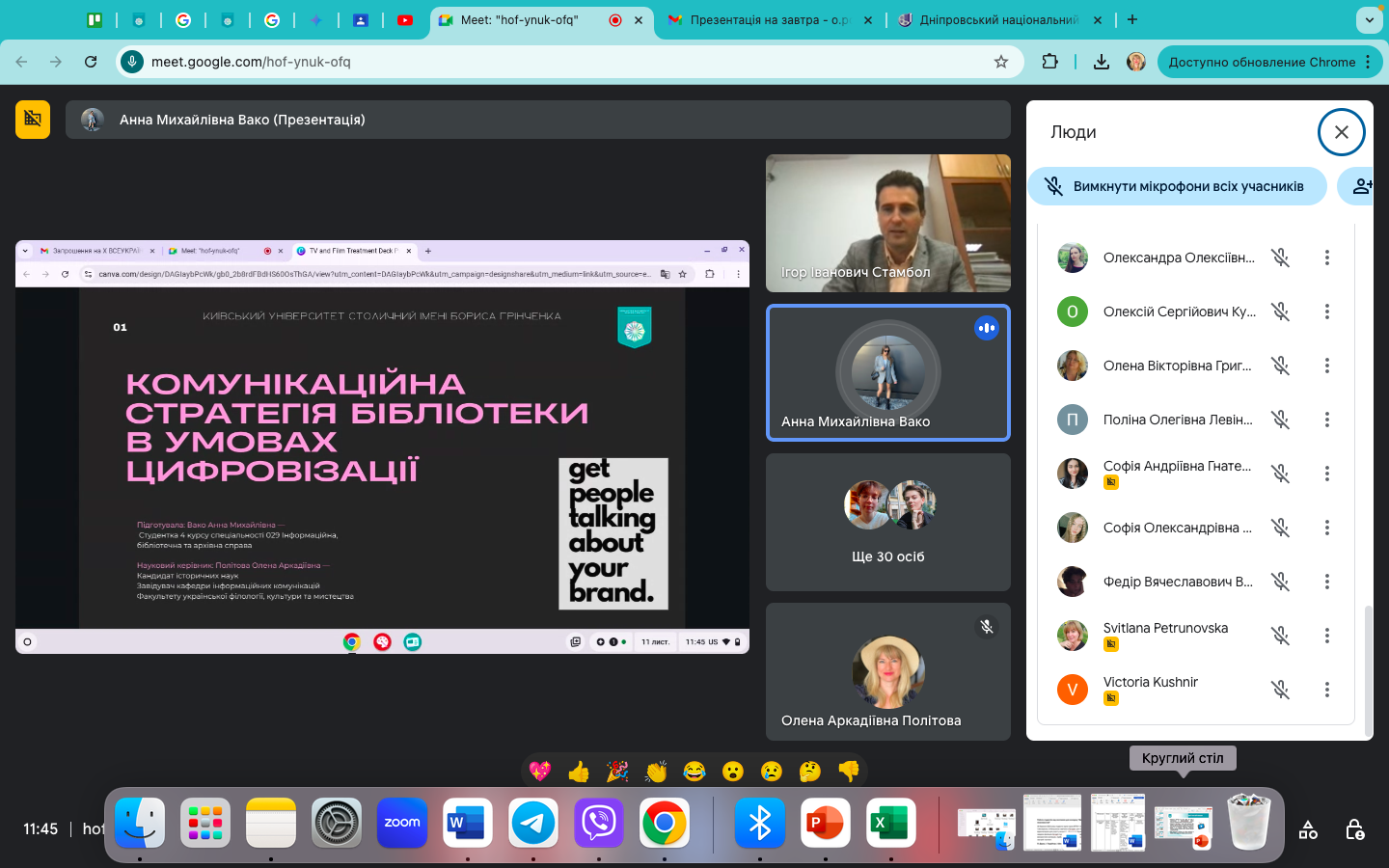Click the Ще 30 осіб participants tile
The image size is (1389, 868).
pos(887,522)
